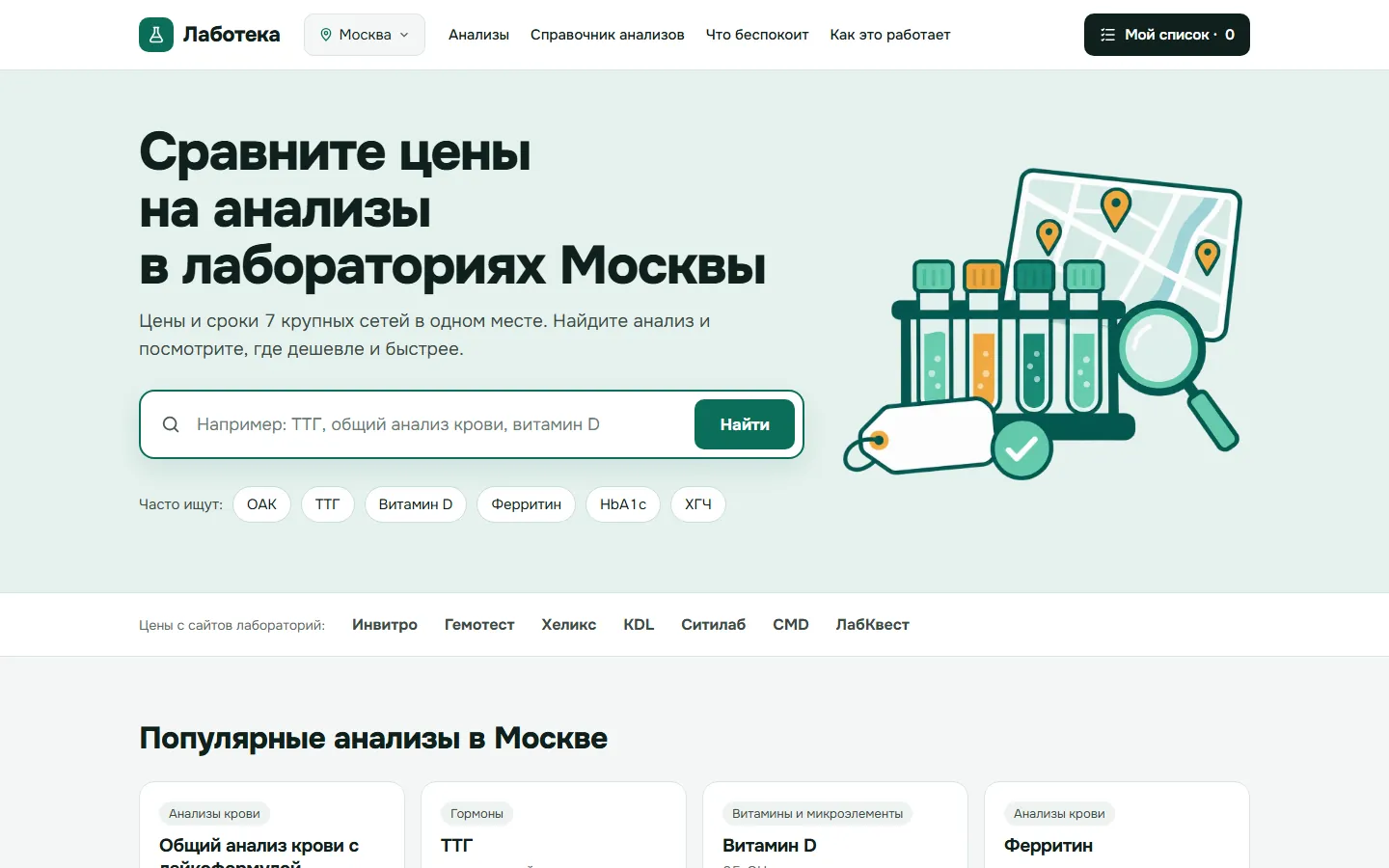Open the Анализы menu item
The height and width of the screenshot is (868, 1389).
click(478, 35)
